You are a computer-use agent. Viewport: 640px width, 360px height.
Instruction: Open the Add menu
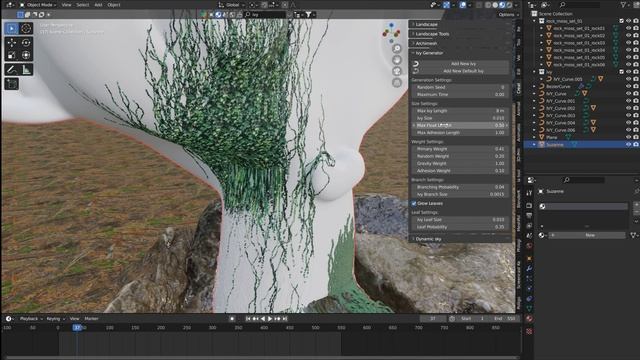98,5
